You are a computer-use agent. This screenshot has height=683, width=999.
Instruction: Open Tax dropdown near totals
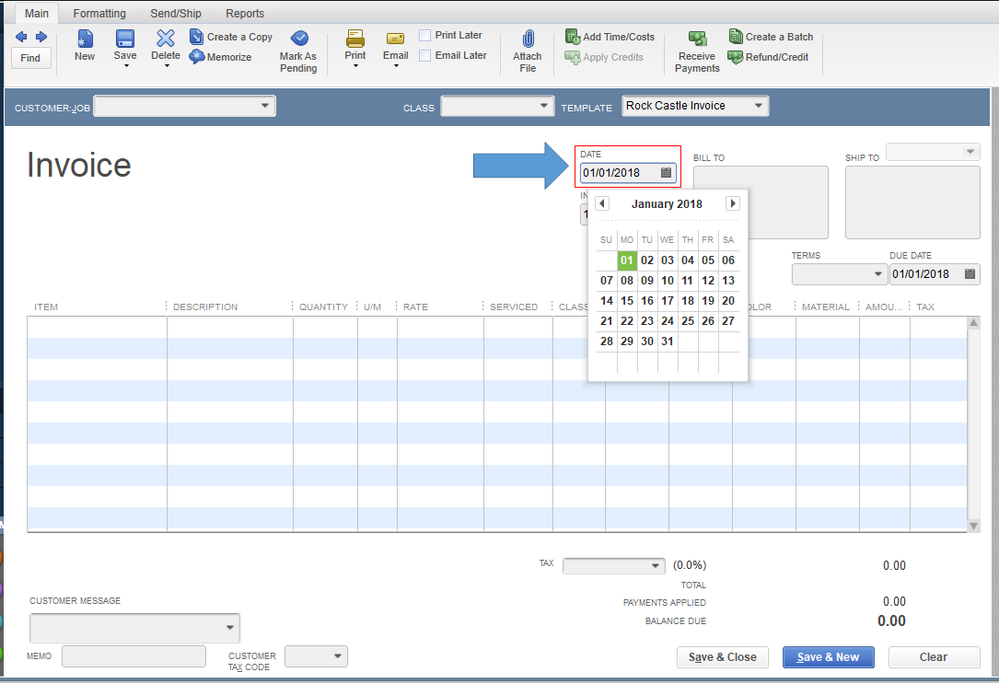click(x=656, y=566)
